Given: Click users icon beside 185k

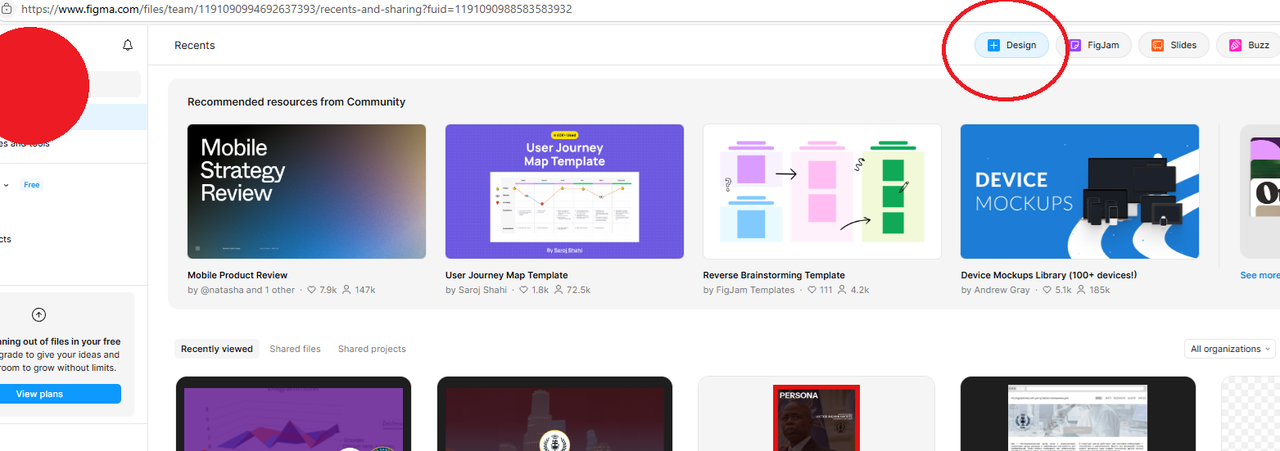Looking at the screenshot, I should click(1081, 290).
